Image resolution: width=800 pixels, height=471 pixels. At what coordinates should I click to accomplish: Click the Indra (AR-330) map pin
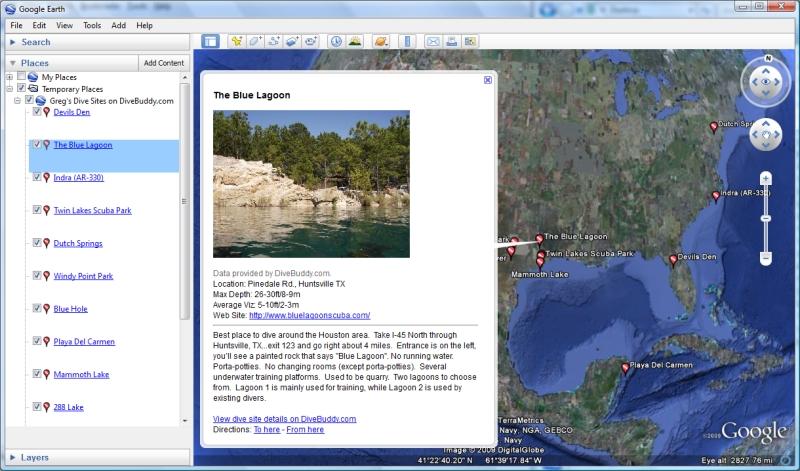715,195
